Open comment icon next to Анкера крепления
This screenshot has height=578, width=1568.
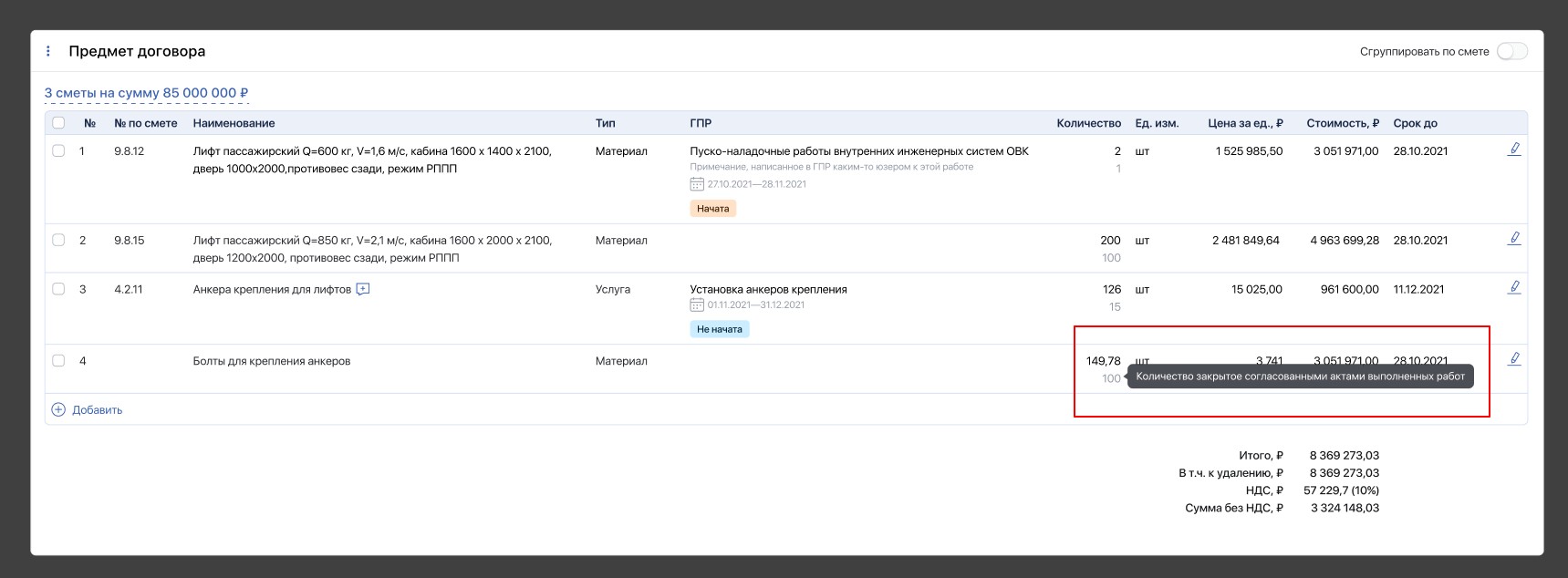pos(363,289)
